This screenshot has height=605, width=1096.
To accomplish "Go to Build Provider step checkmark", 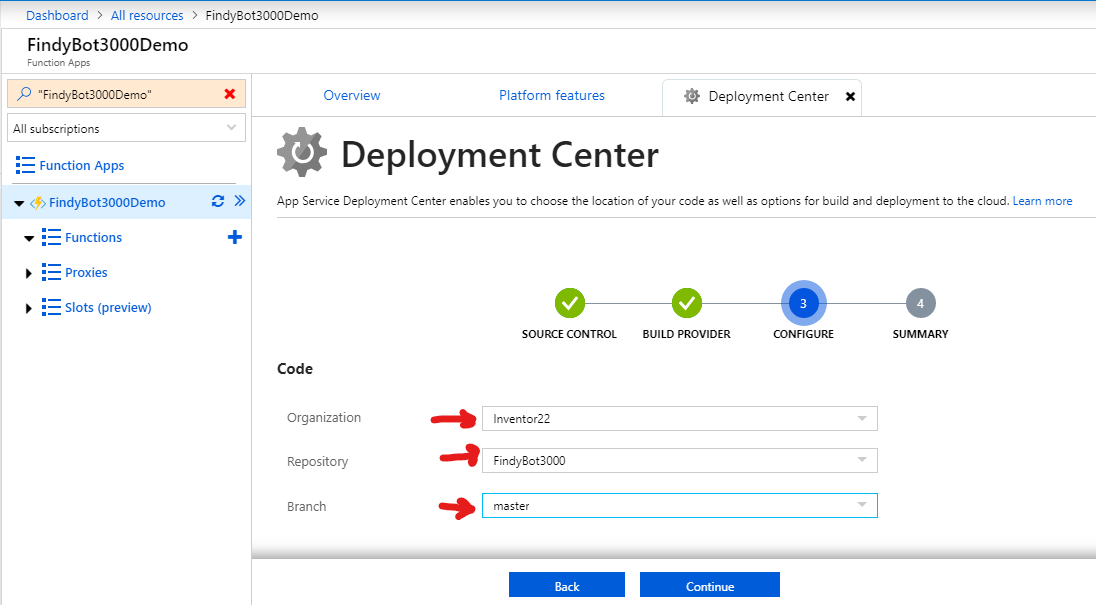I will tap(686, 303).
